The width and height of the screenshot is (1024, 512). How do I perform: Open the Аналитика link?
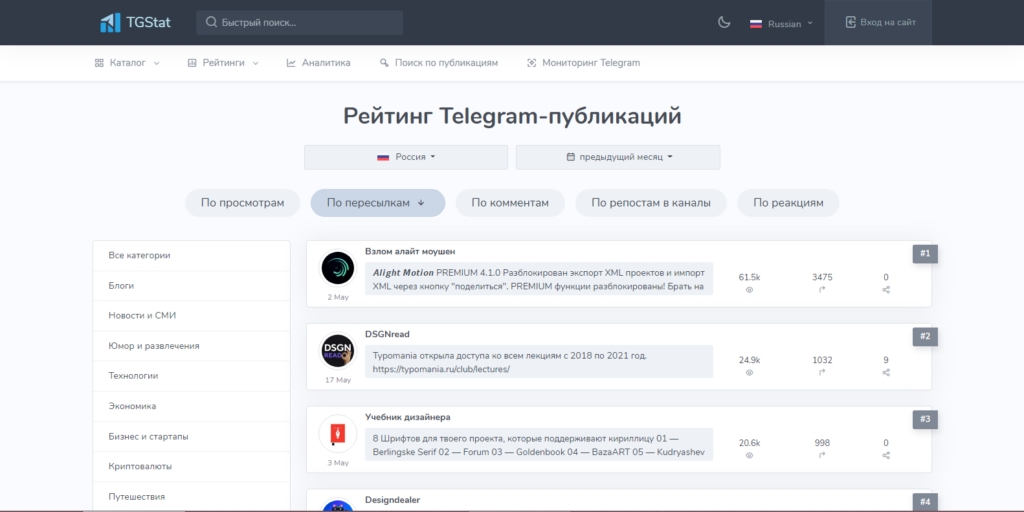pyautogui.click(x=319, y=63)
